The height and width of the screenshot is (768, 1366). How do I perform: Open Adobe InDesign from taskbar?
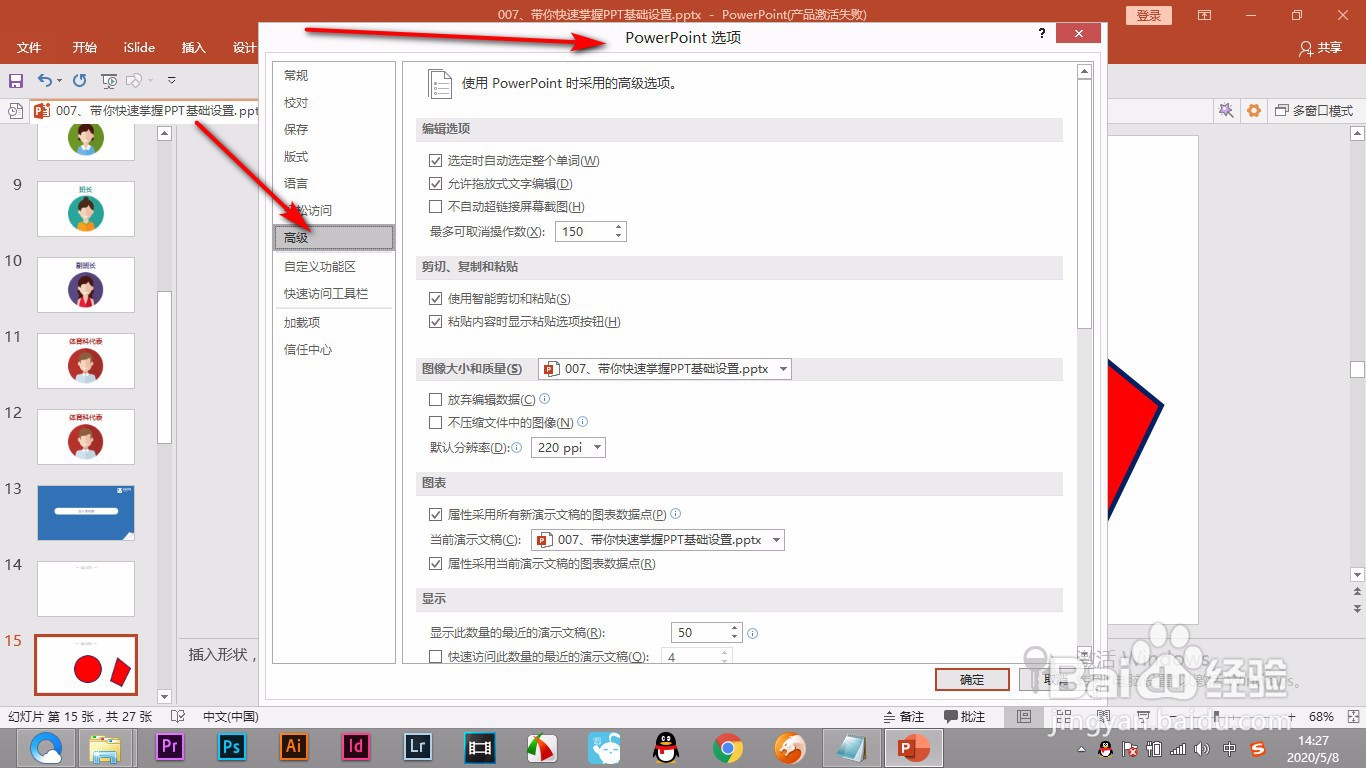coord(356,747)
